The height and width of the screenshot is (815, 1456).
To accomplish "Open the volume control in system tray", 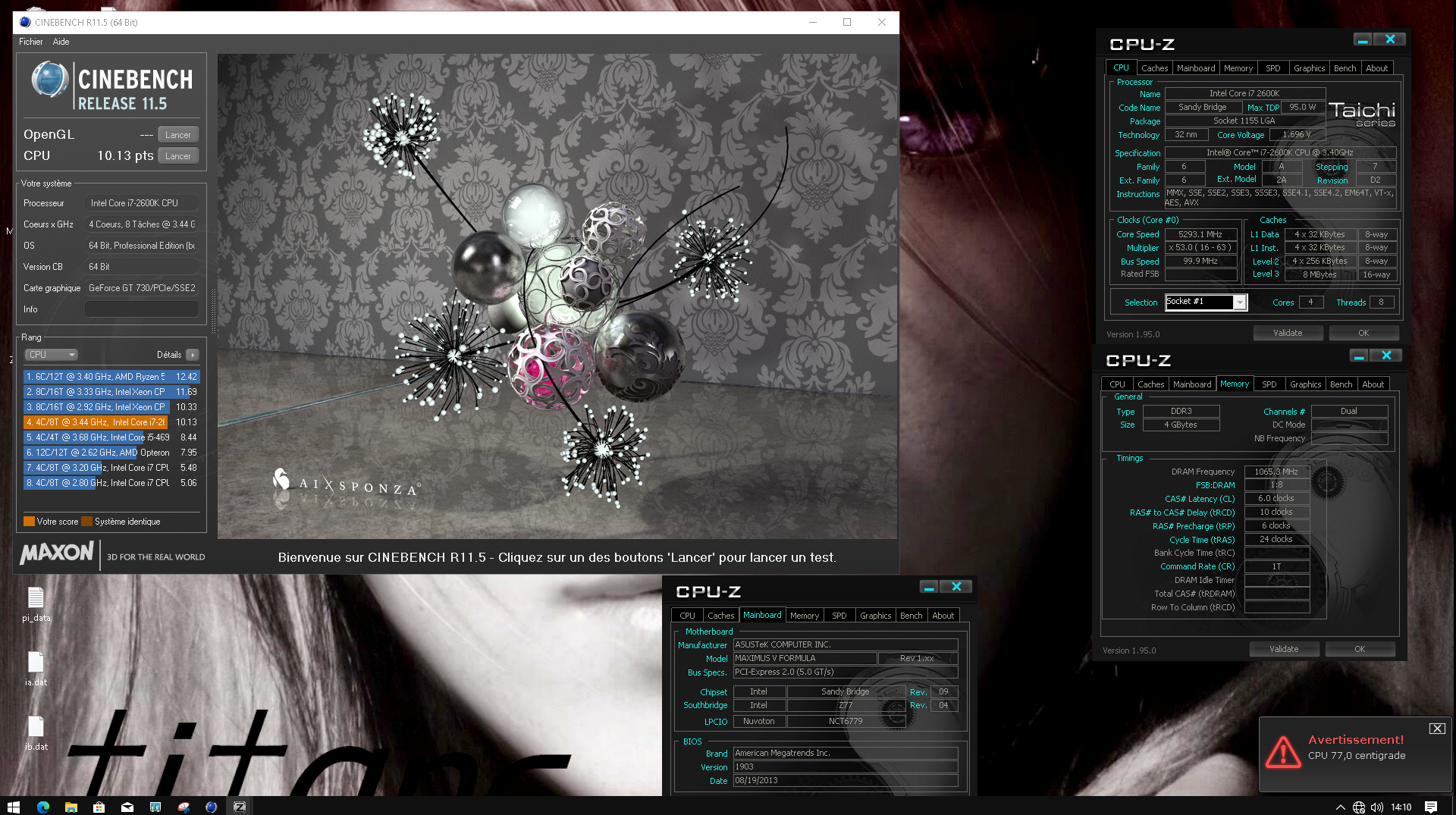I will click(x=1376, y=807).
